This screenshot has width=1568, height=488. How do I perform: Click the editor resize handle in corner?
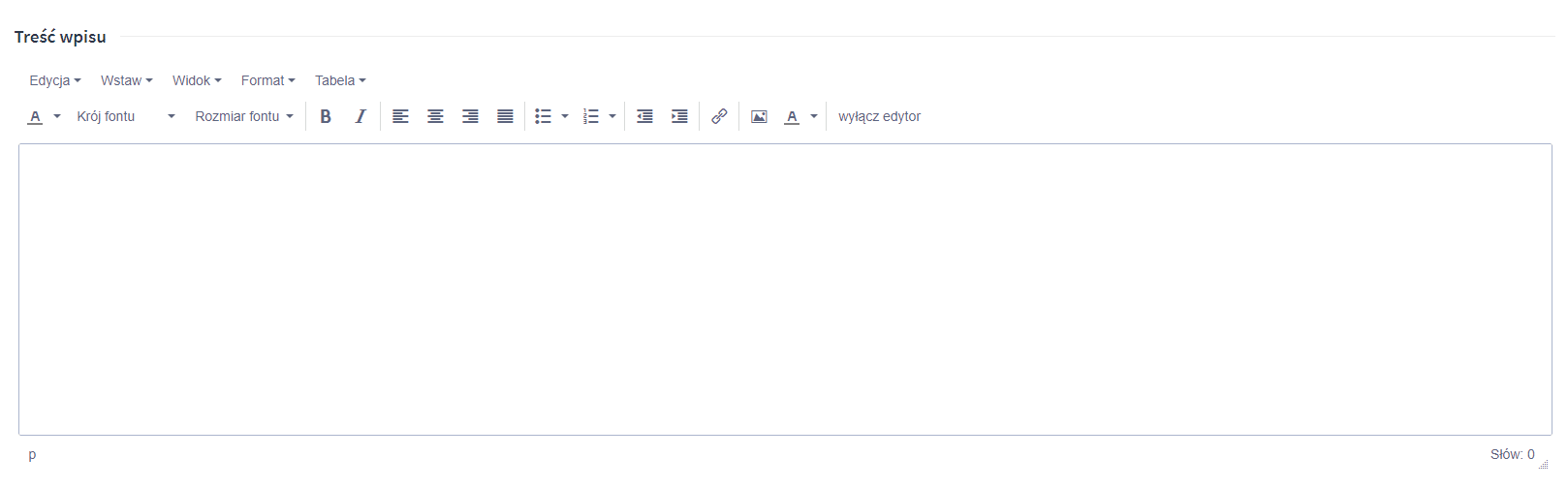[x=1544, y=463]
